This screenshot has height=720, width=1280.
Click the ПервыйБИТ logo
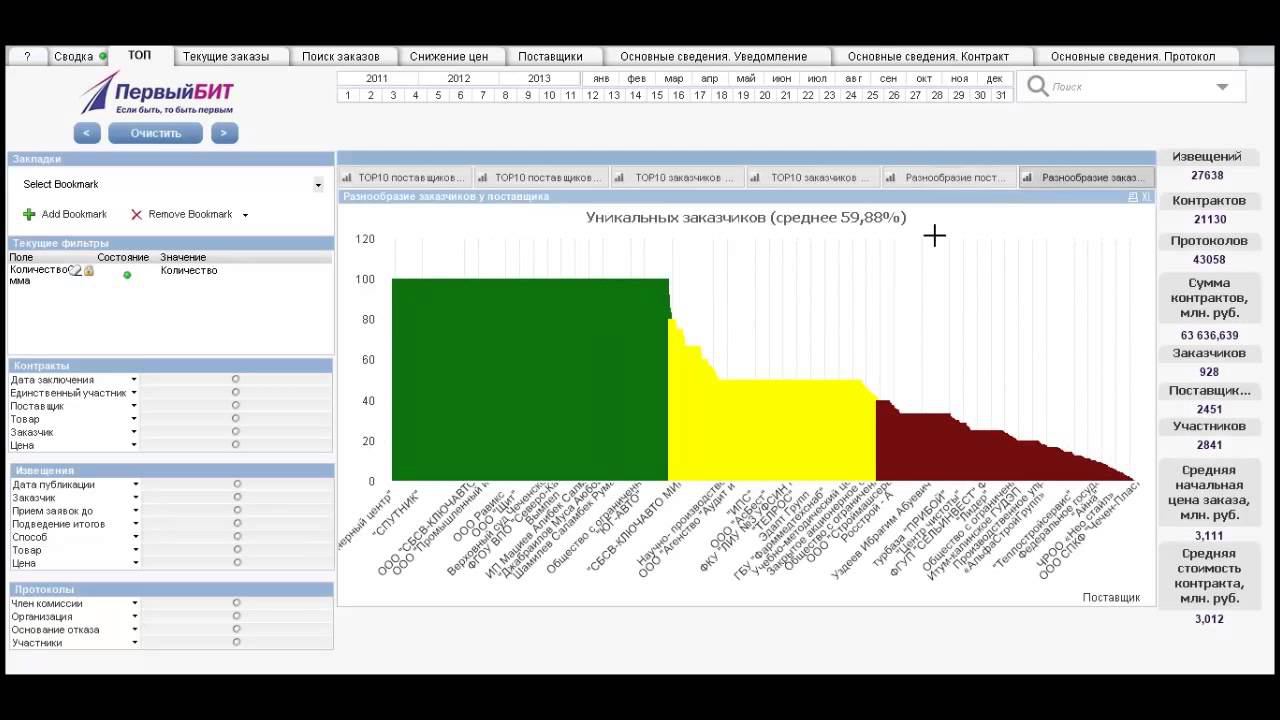click(157, 93)
